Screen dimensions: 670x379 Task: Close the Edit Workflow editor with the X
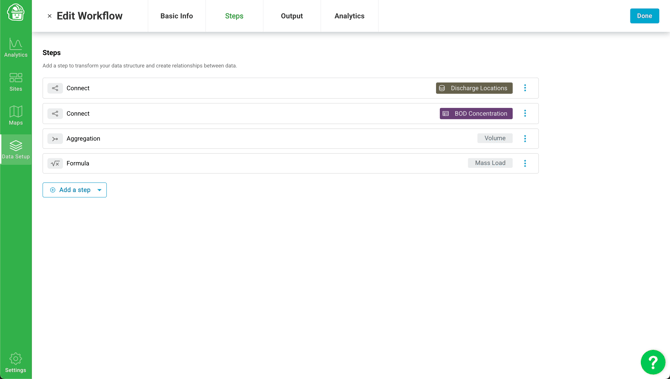pos(50,16)
